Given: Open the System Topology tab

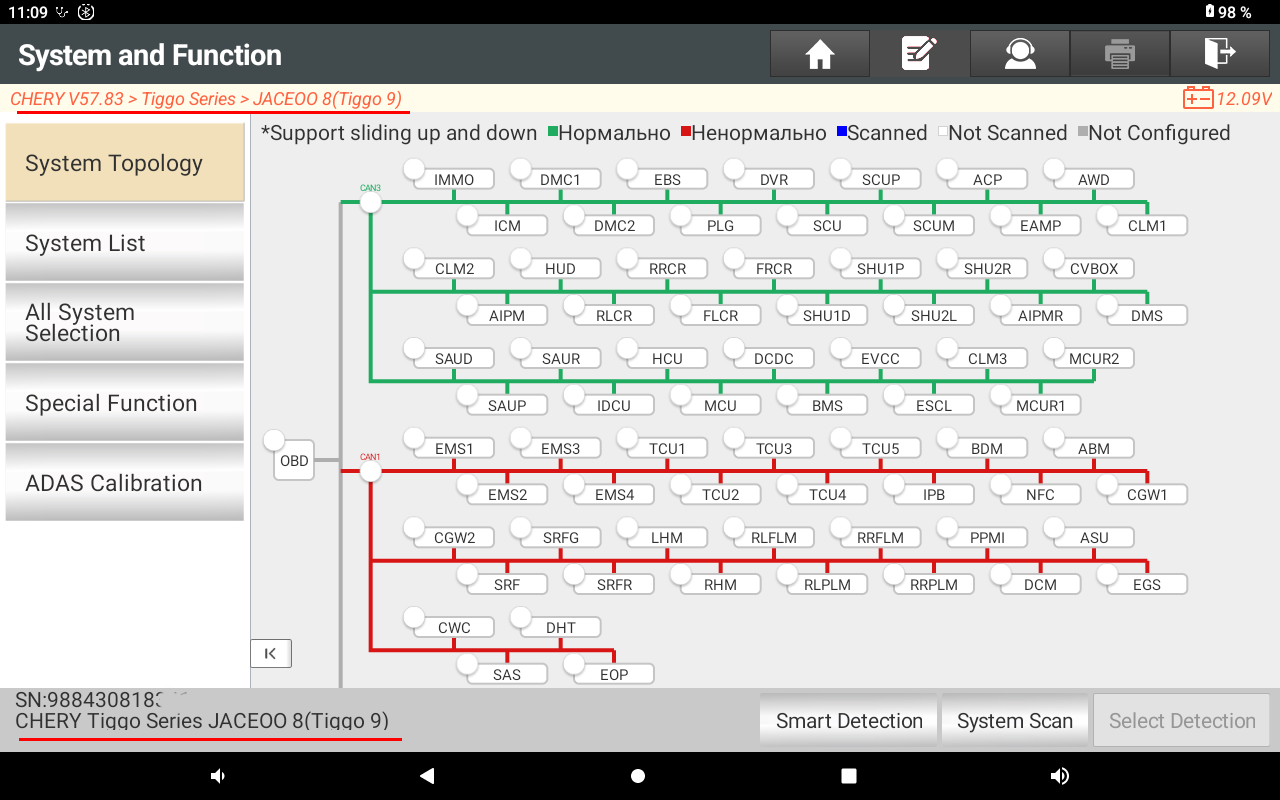Looking at the screenshot, I should tap(125, 163).
